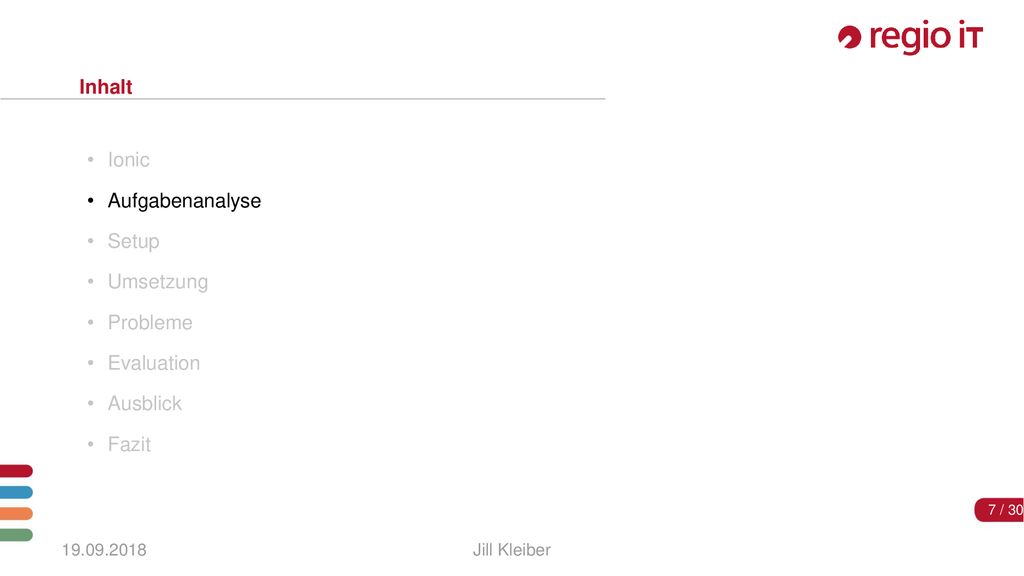Click the green color bar
This screenshot has height=576, width=1024.
(16, 535)
